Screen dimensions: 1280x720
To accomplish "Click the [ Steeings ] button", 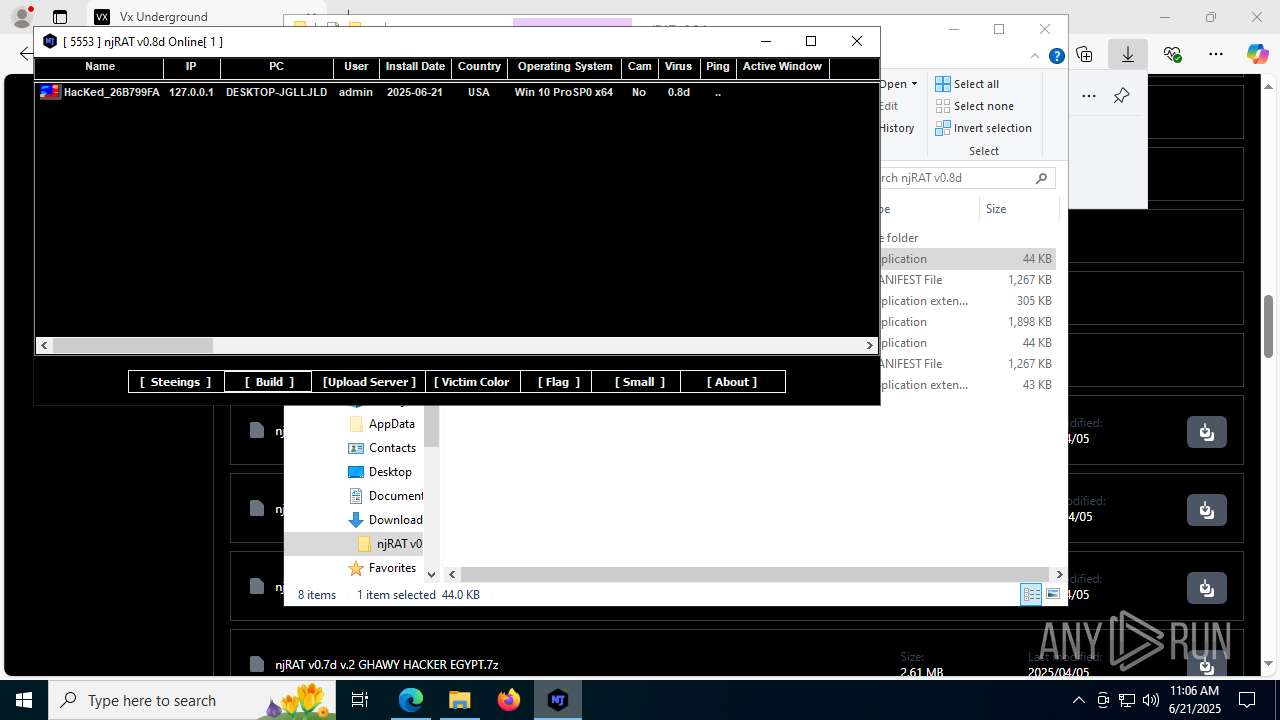I will click(175, 382).
